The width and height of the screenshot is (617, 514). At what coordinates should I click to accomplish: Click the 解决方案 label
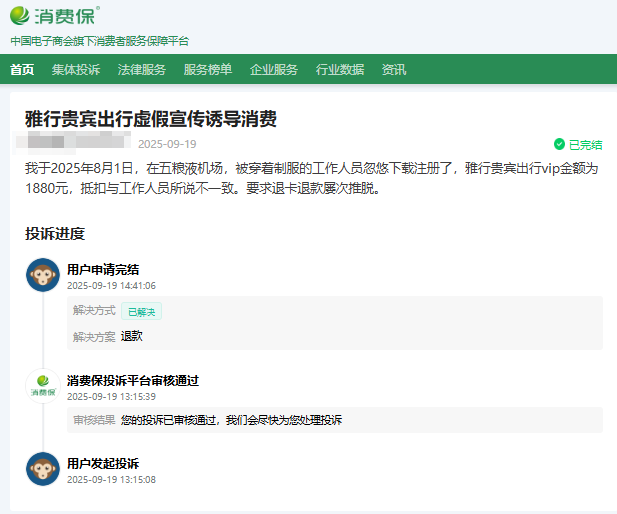(x=94, y=337)
